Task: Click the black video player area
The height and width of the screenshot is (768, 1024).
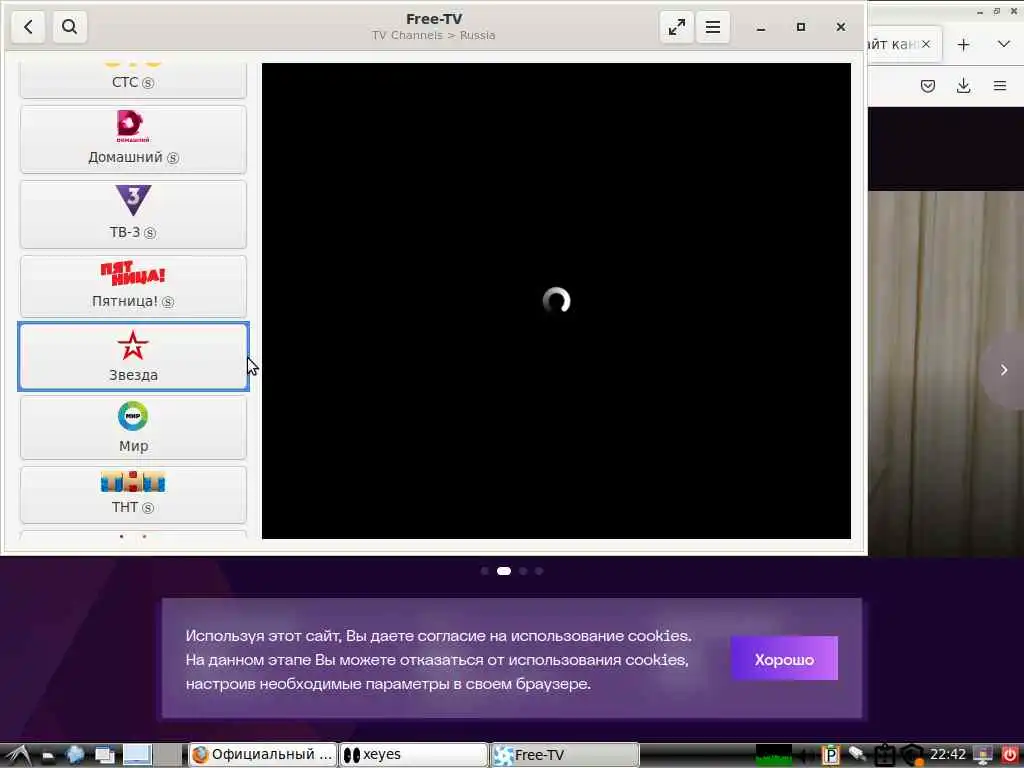Action: tap(556, 301)
